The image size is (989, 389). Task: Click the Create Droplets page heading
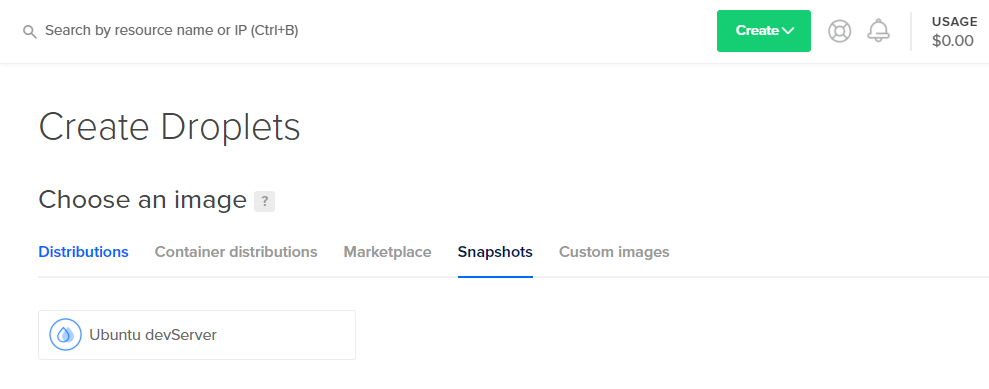pos(169,127)
